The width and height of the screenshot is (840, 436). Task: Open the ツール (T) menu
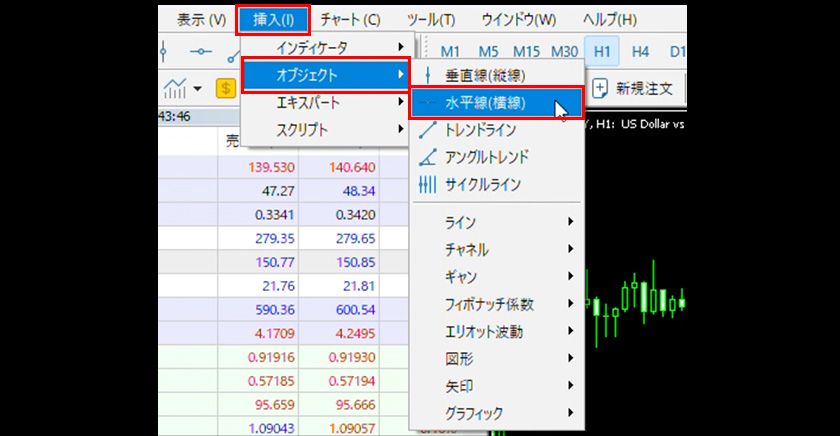(431, 20)
